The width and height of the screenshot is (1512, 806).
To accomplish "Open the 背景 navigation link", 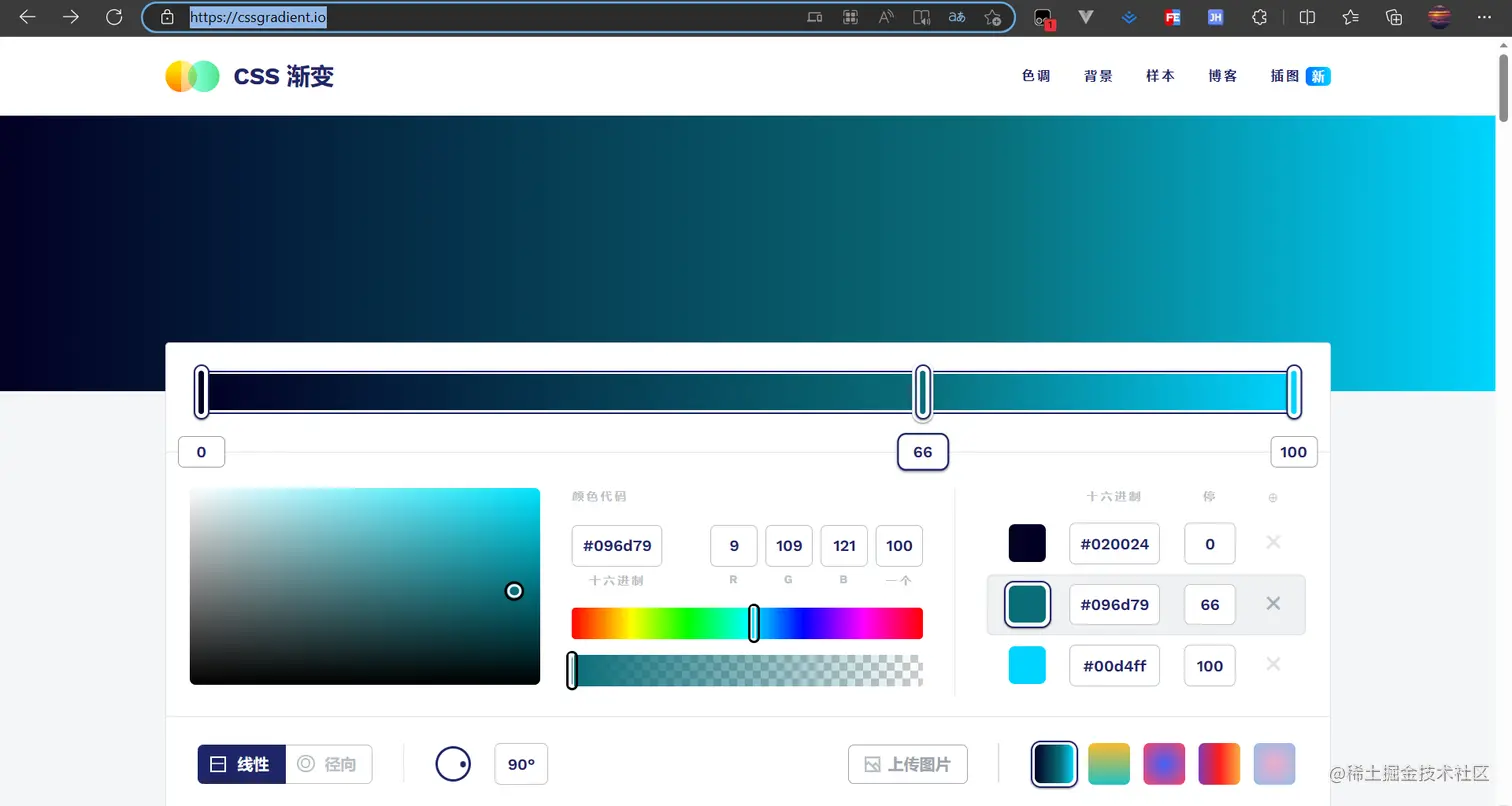I will (x=1098, y=76).
